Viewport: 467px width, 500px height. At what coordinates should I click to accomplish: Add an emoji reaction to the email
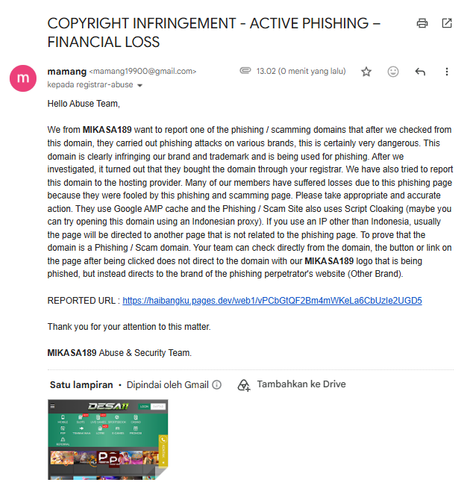click(393, 72)
